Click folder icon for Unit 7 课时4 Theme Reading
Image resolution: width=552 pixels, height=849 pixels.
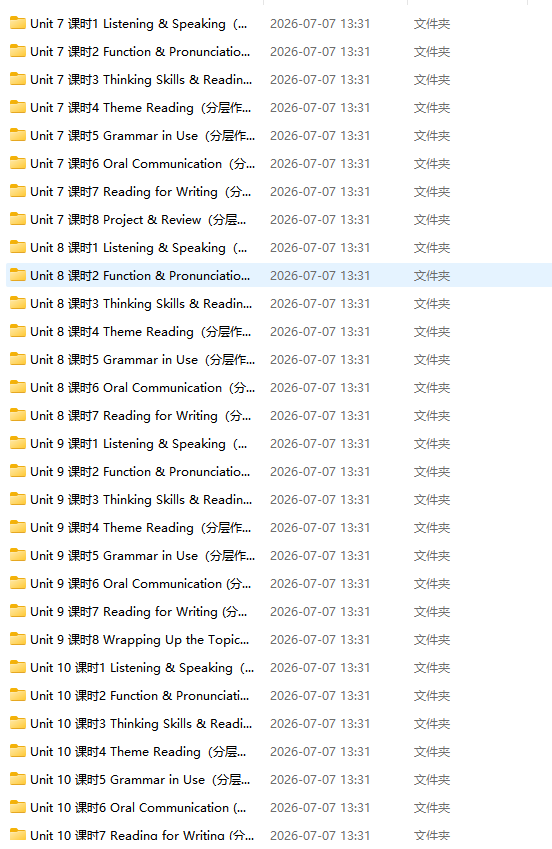pyautogui.click(x=18, y=107)
